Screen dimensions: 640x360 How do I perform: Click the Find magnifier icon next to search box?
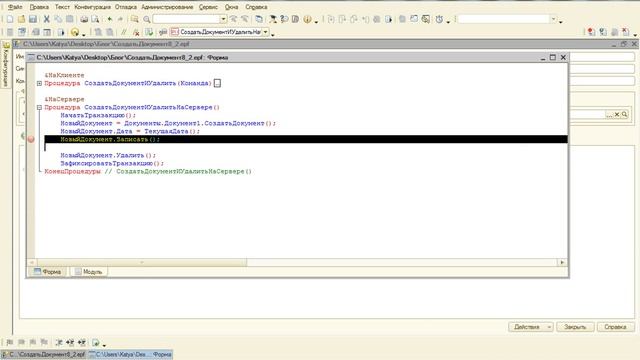point(147,19)
